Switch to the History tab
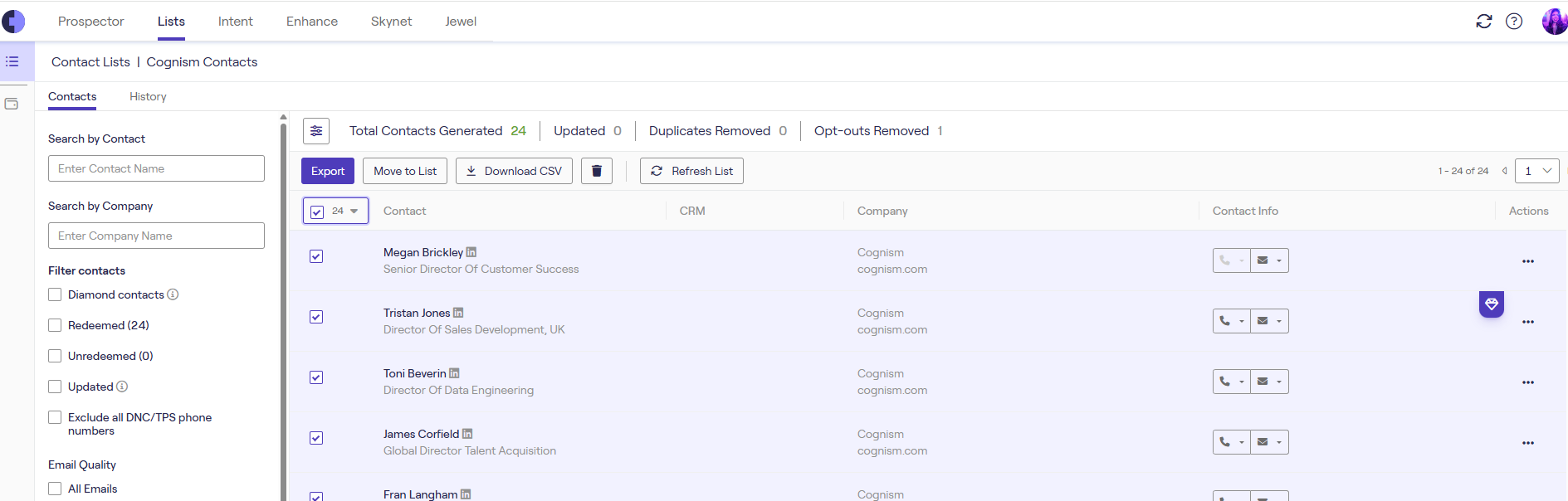Viewport: 1568px width, 501px height. point(148,97)
